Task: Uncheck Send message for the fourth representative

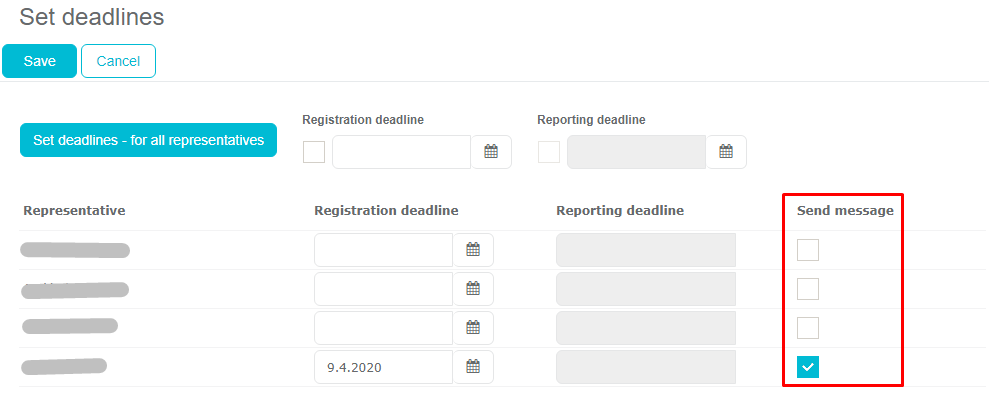Action: [x=808, y=368]
